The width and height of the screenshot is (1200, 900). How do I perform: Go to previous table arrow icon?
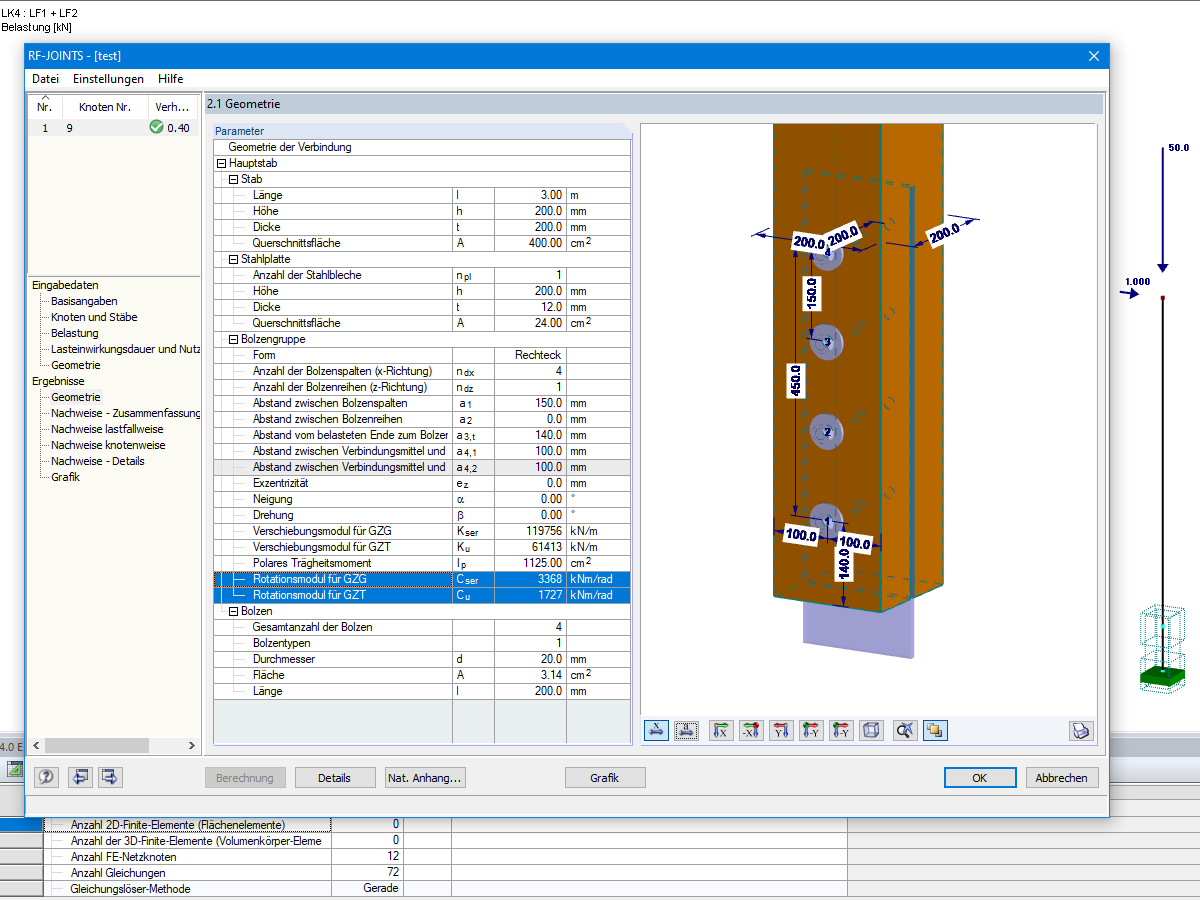[80, 777]
